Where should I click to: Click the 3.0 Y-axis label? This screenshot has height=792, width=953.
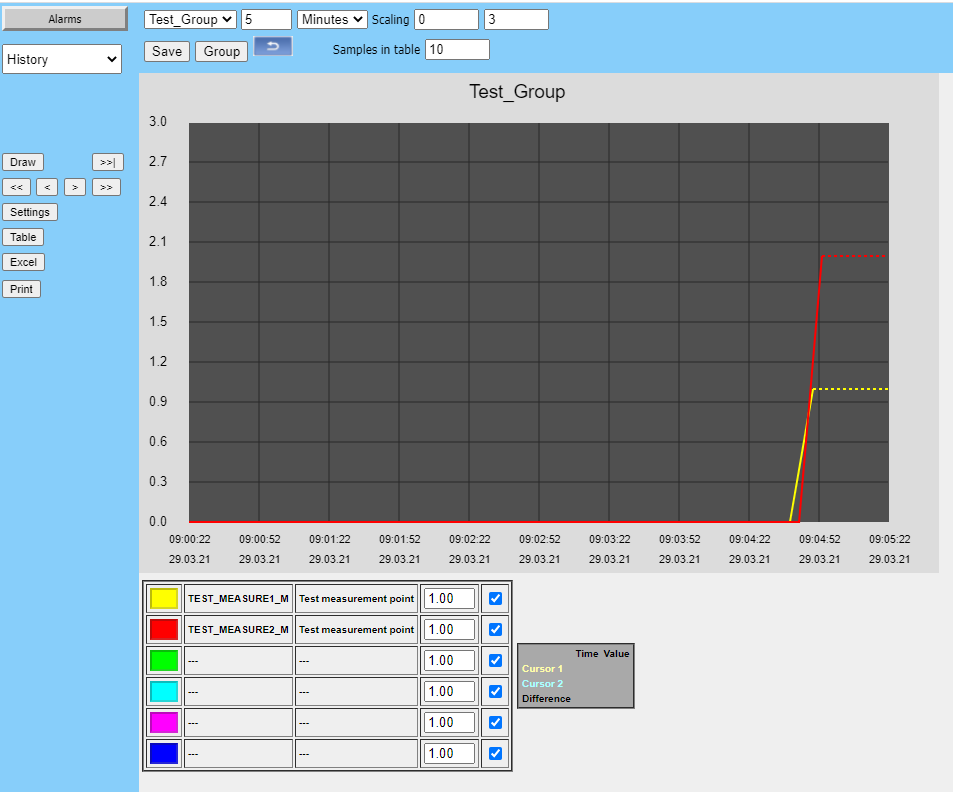158,122
